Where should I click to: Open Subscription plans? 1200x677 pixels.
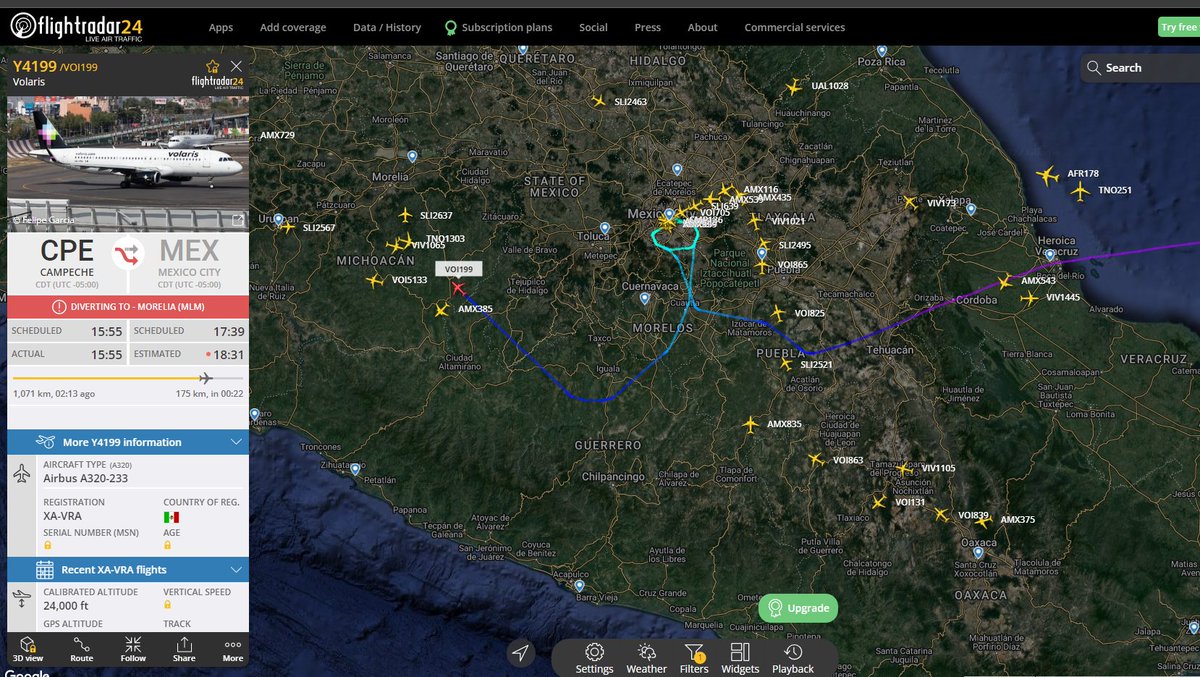tap(498, 27)
